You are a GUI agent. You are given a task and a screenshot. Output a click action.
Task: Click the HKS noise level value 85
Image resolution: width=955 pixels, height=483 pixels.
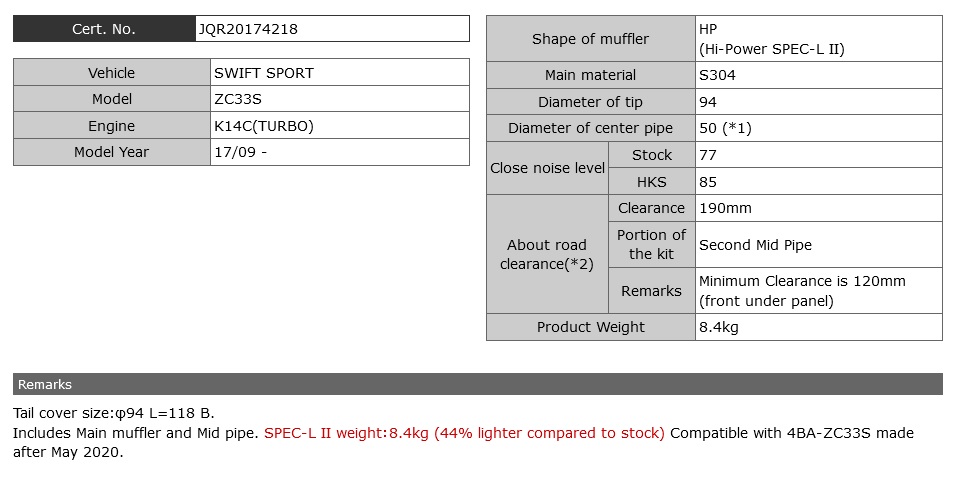819,182
